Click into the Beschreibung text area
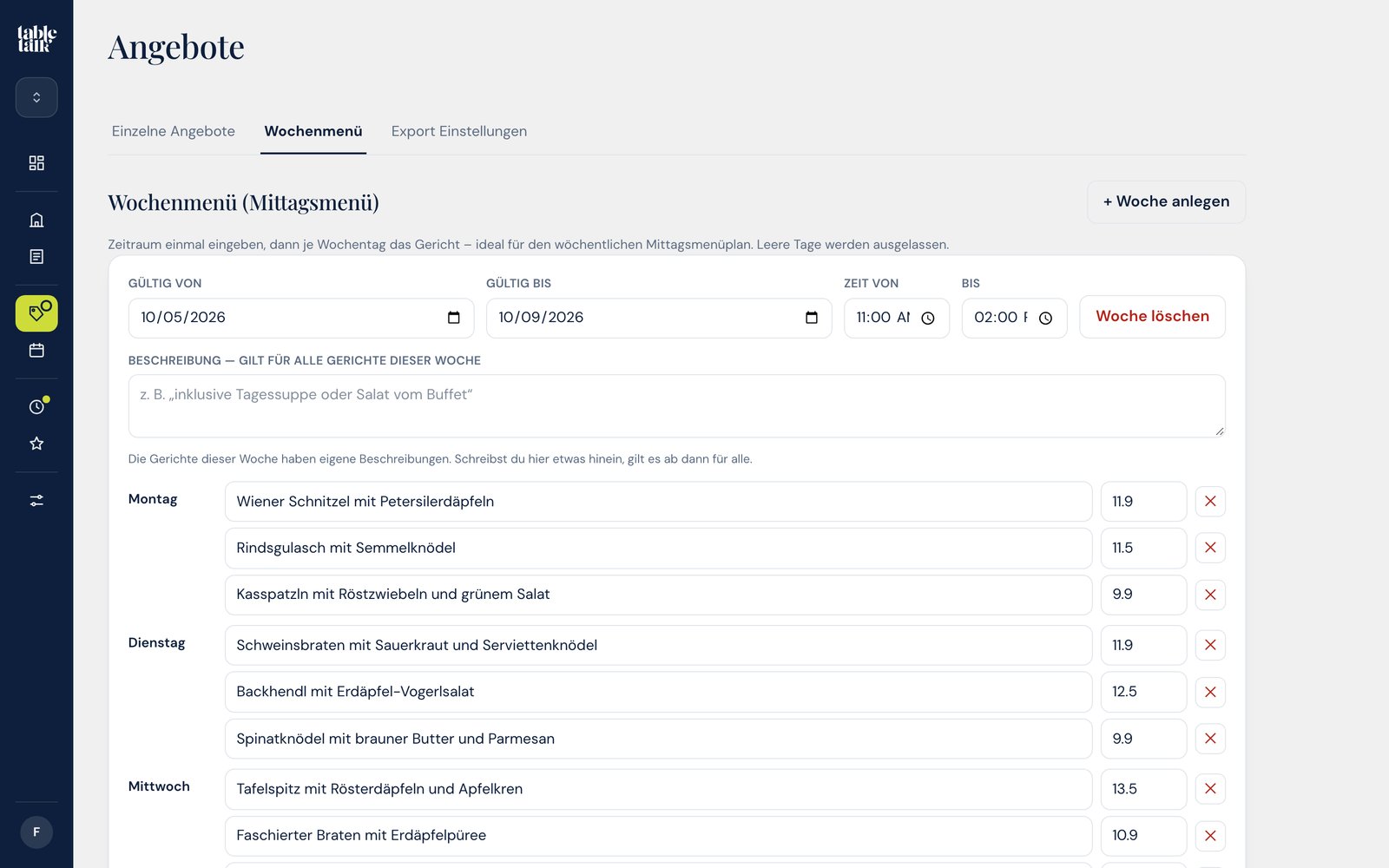 coord(676,406)
